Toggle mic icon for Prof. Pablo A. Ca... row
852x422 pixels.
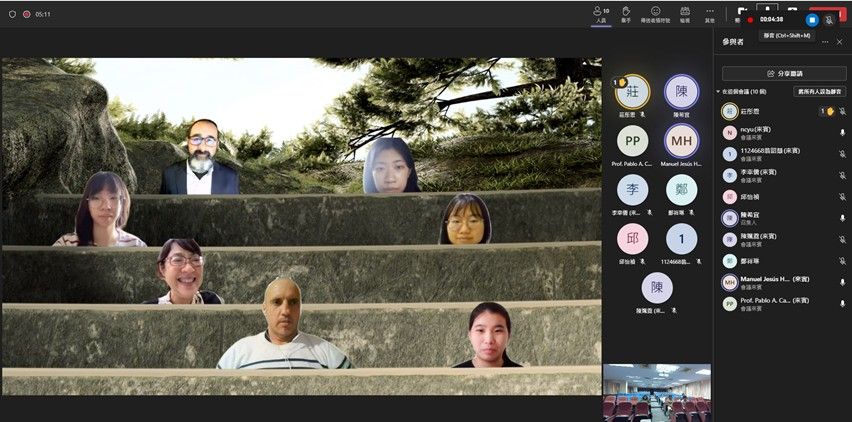(842, 303)
